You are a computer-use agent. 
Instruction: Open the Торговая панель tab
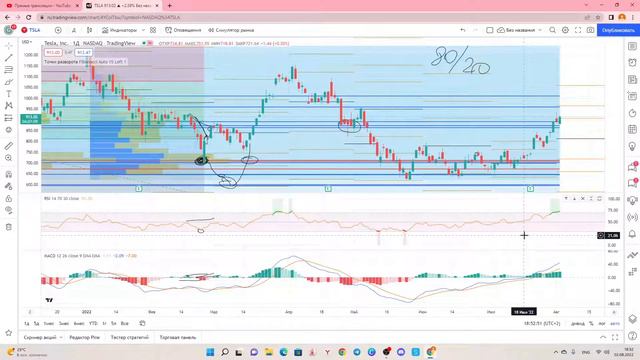pos(178,338)
